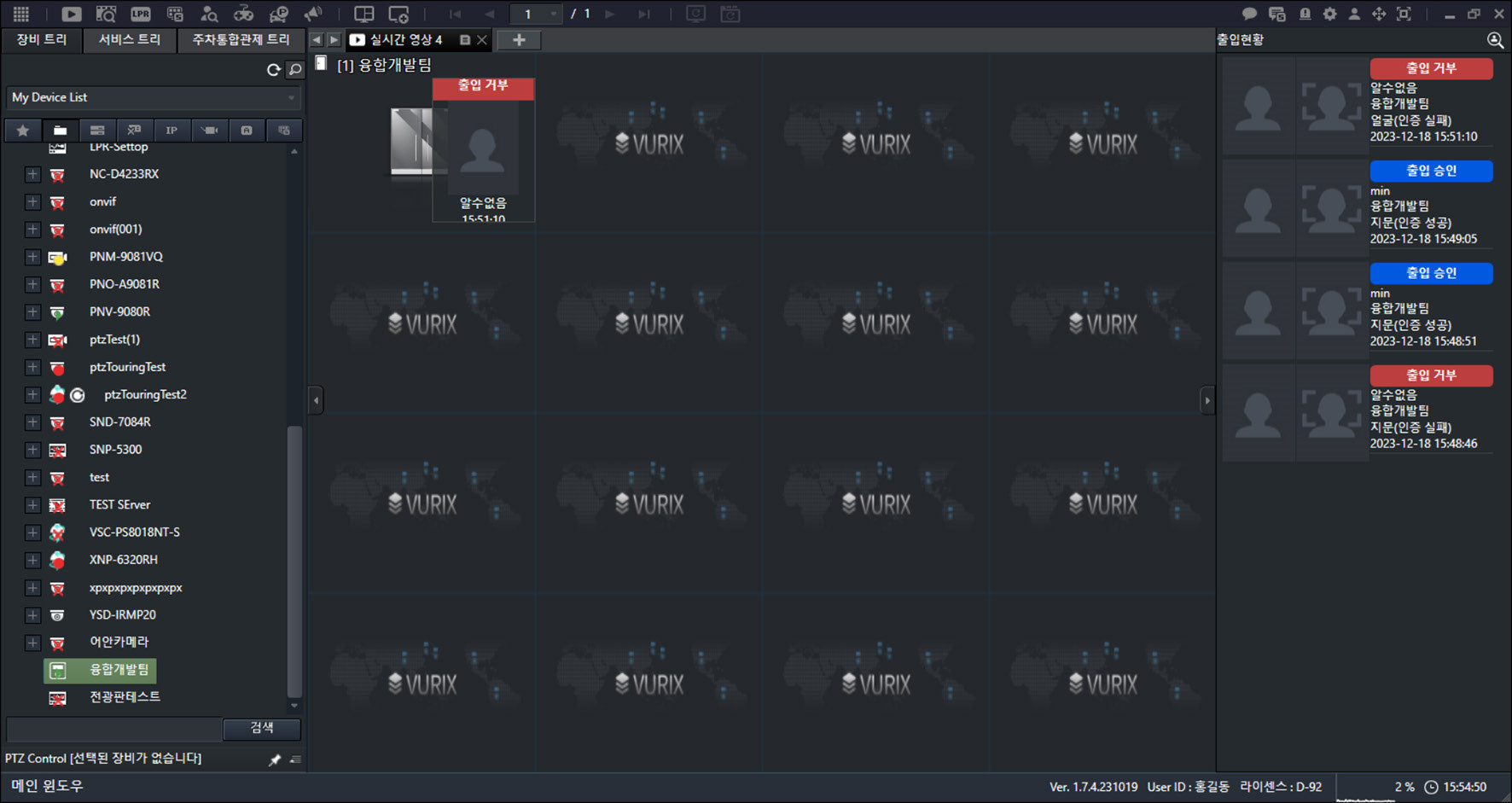The image size is (1512, 803).
Task: Switch to the 주차통합관제 트리 tab
Action: (x=241, y=40)
